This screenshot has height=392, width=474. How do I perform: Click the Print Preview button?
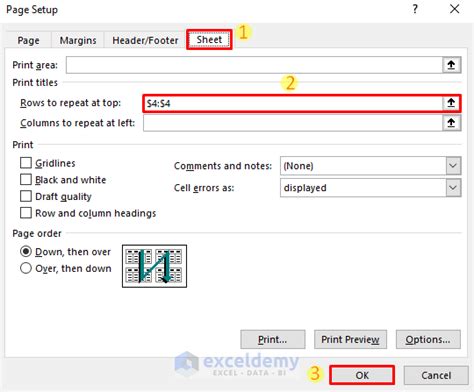point(350,339)
